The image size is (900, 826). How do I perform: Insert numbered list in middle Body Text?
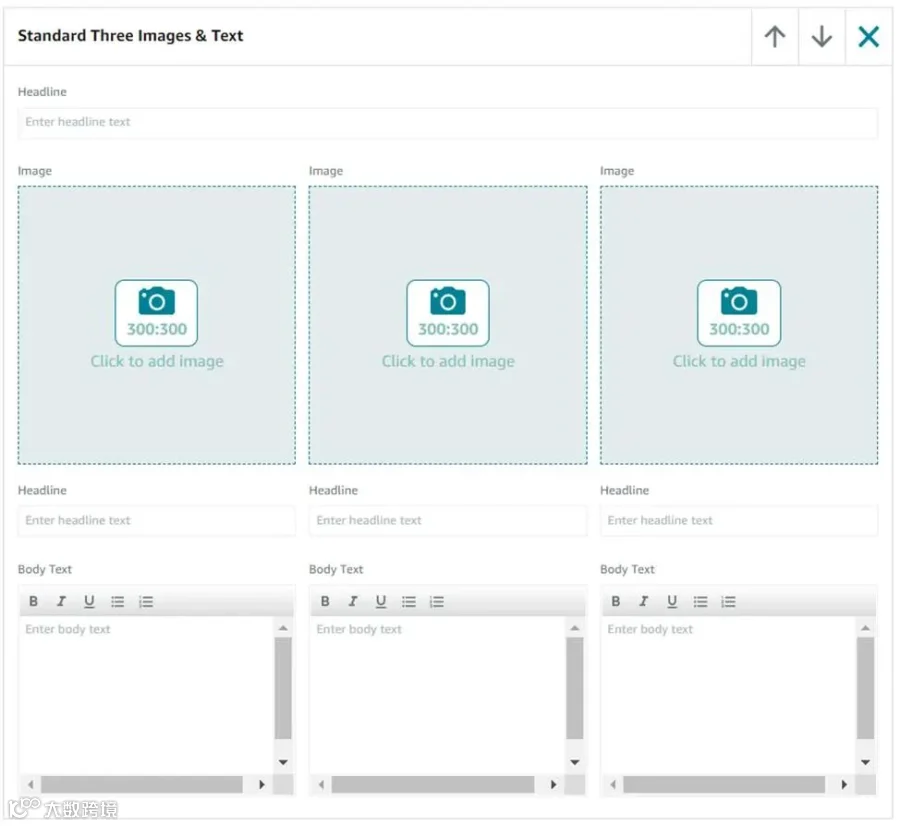point(437,602)
